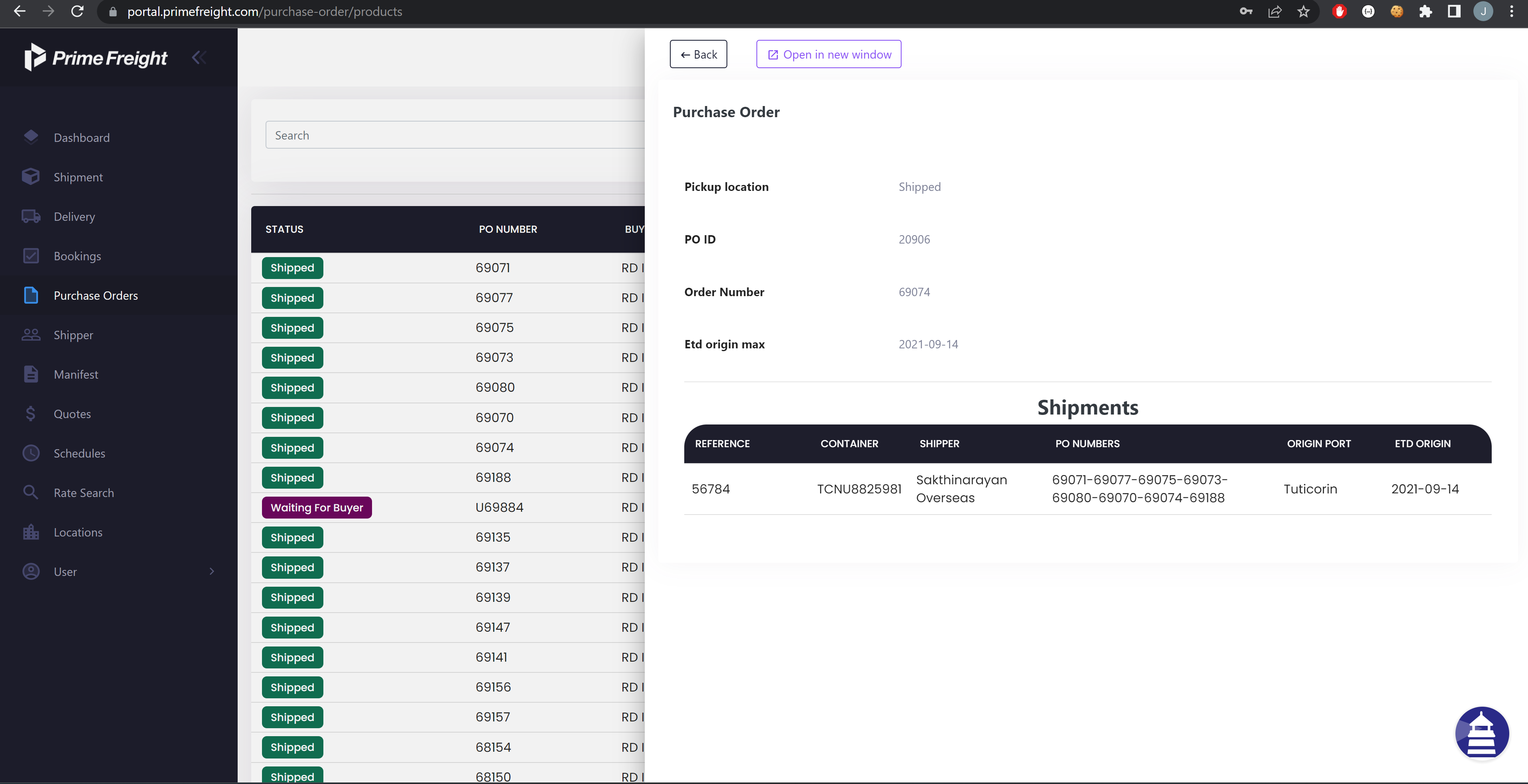Open the cookie extension icon
This screenshot has height=784, width=1528.
1397,11
